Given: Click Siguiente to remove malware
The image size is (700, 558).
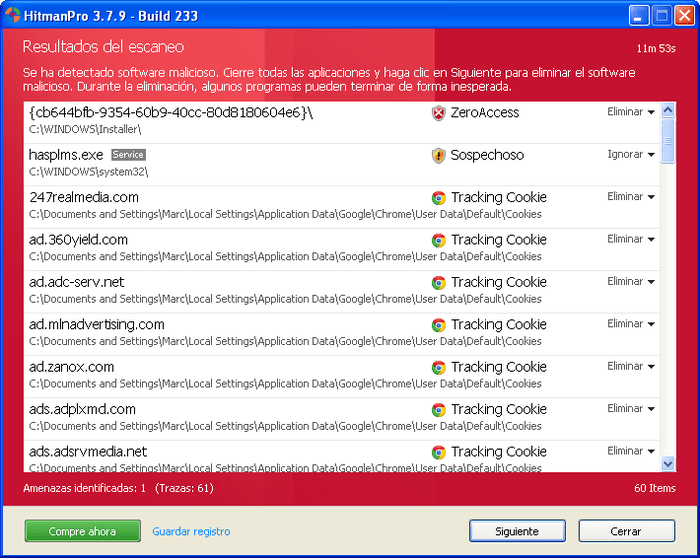Looking at the screenshot, I should (517, 531).
